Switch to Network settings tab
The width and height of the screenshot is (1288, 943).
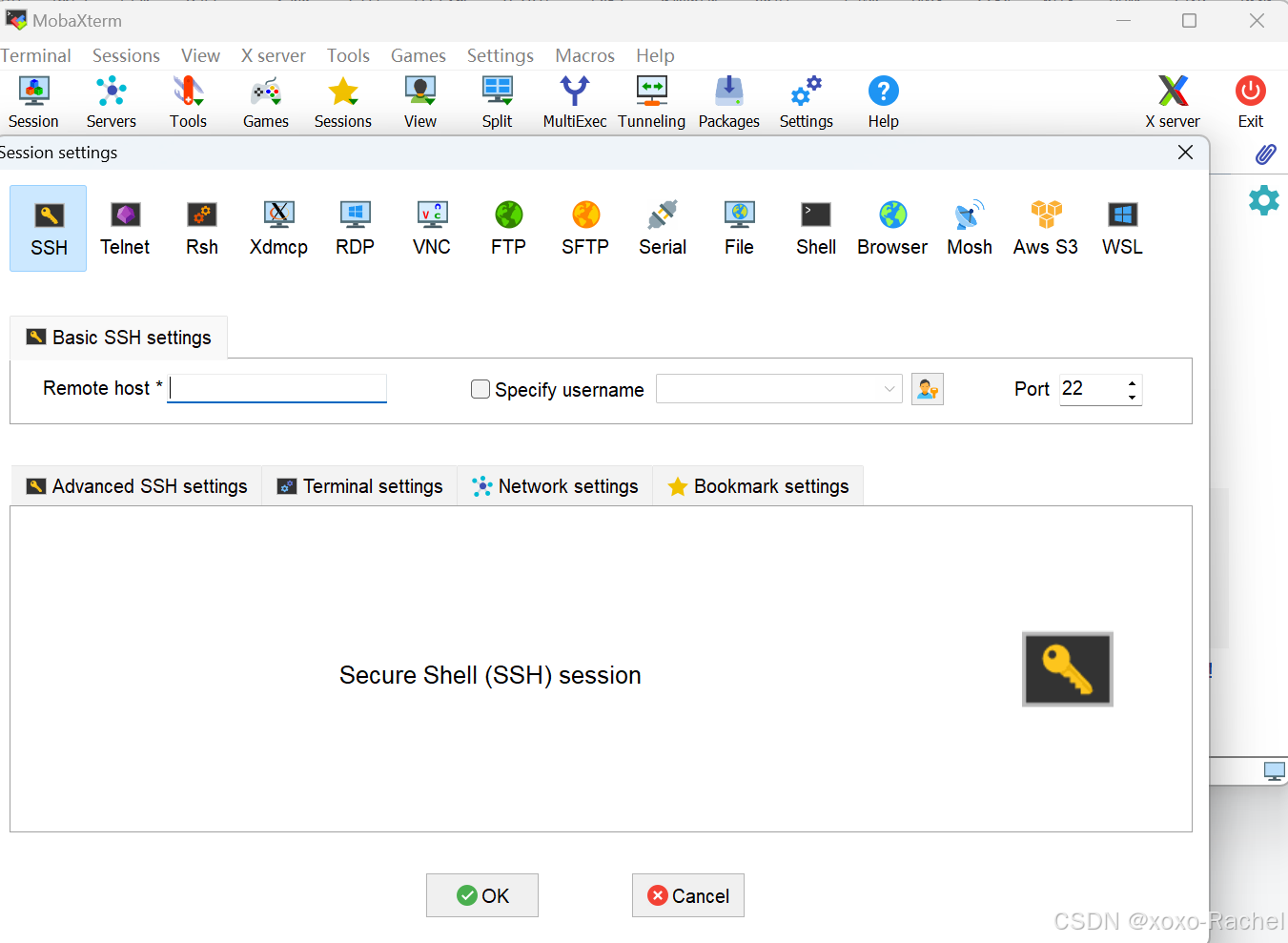click(x=555, y=486)
